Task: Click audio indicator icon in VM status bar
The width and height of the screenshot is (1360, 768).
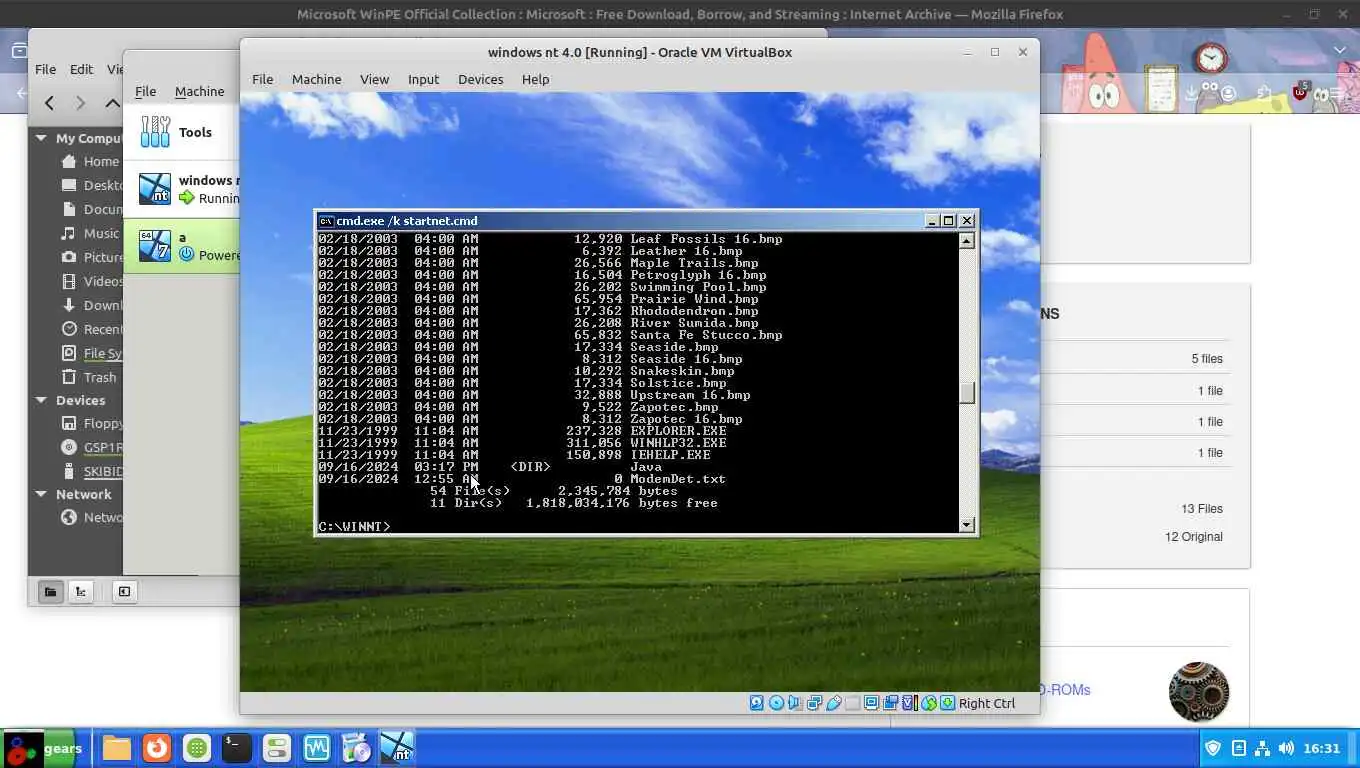Action: click(x=794, y=703)
